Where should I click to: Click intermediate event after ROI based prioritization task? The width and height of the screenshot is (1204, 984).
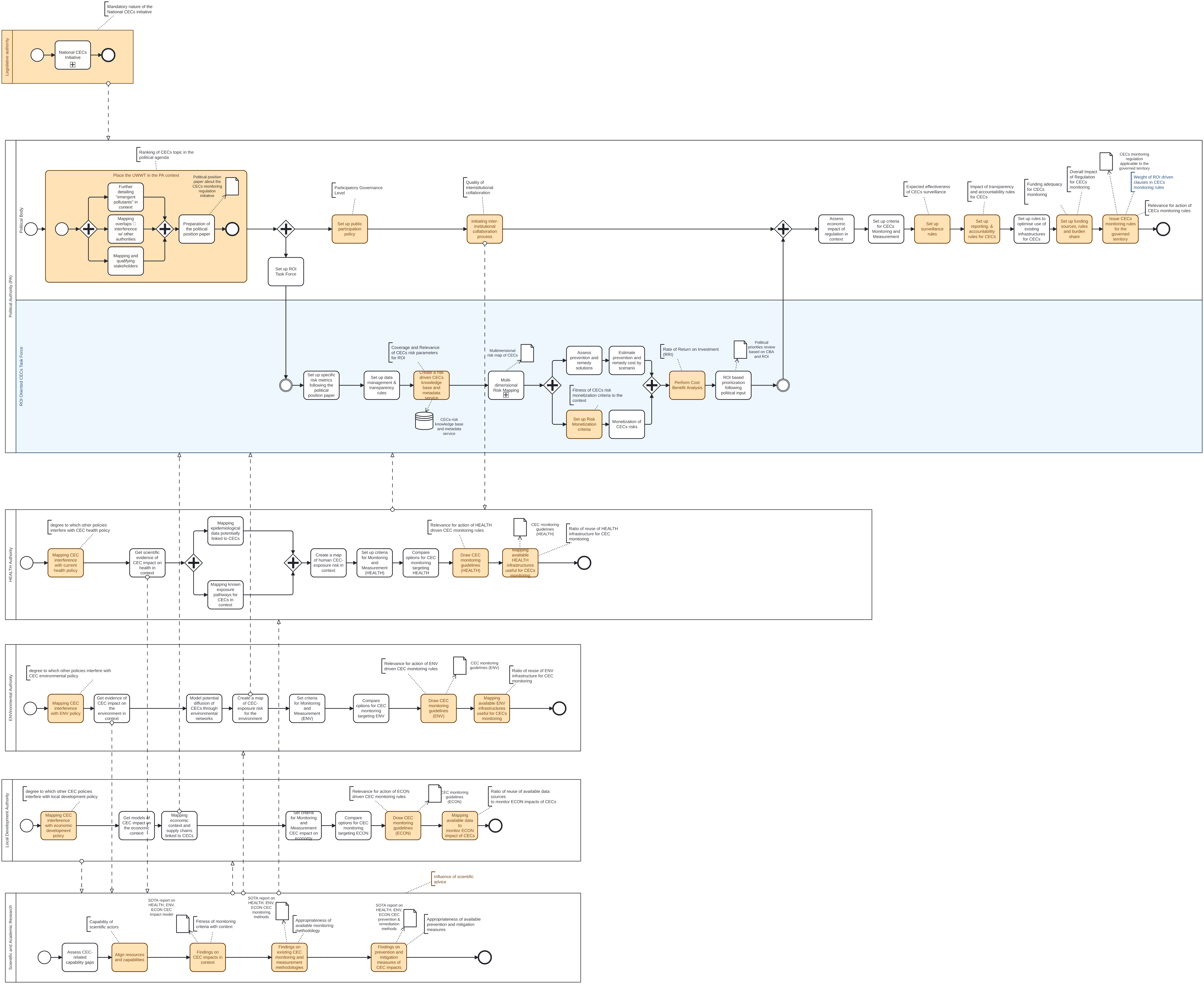[783, 385]
